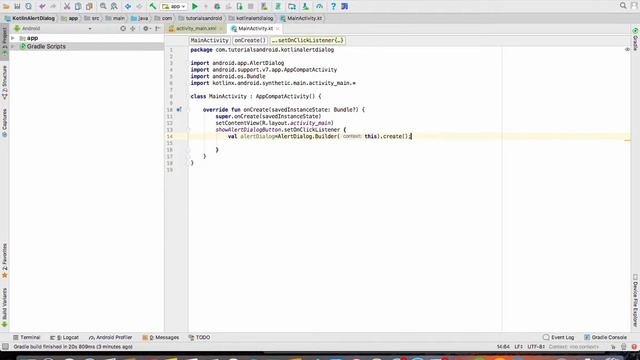The image size is (640, 360).
Task: Select Gradle Scripts in project tree
Action: pyautogui.click(x=46, y=47)
